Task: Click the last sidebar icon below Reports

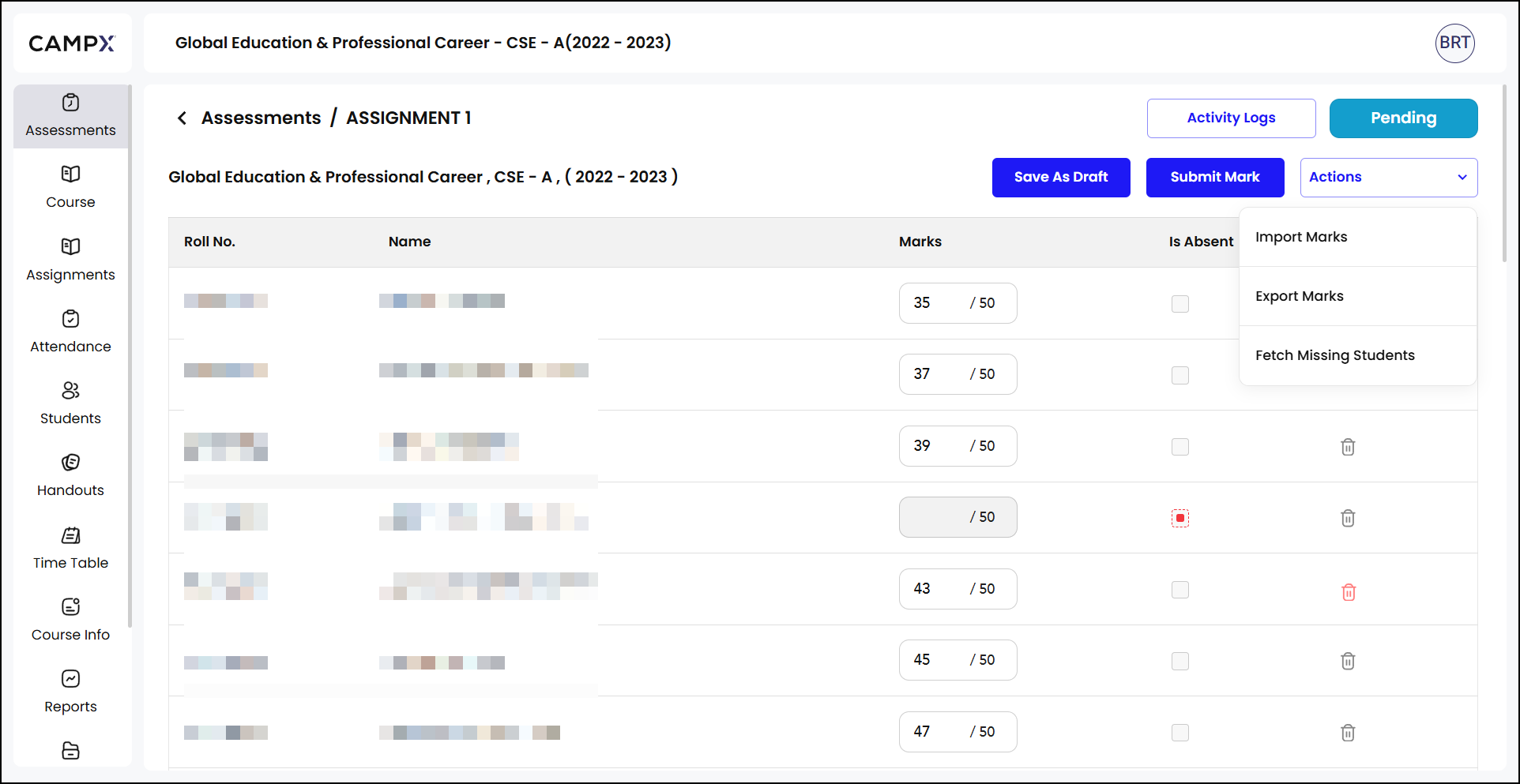Action: click(70, 750)
